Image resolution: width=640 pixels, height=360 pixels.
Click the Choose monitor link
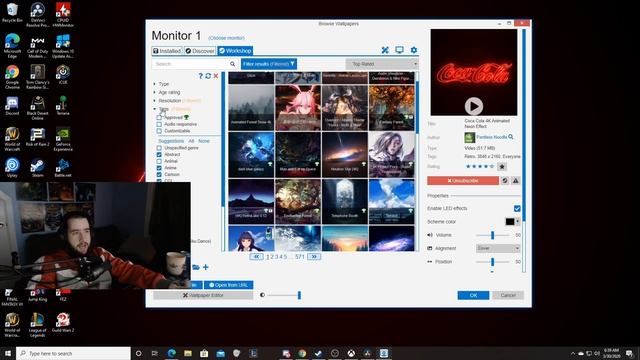(x=226, y=38)
